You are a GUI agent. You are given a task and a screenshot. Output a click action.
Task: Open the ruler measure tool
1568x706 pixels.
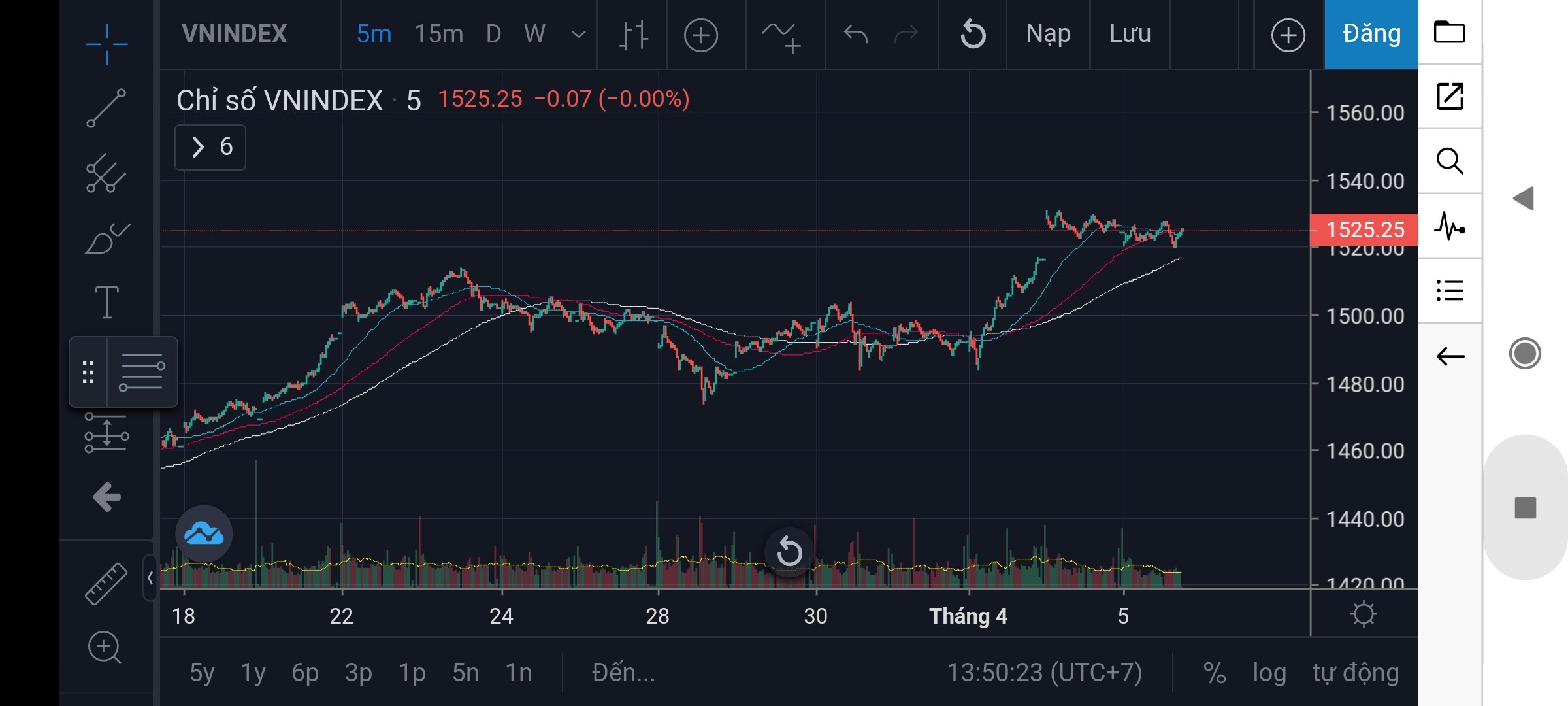click(106, 584)
